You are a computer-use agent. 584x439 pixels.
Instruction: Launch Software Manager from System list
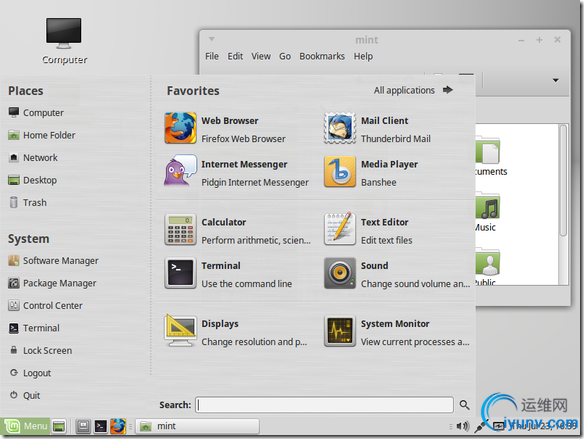(53, 261)
